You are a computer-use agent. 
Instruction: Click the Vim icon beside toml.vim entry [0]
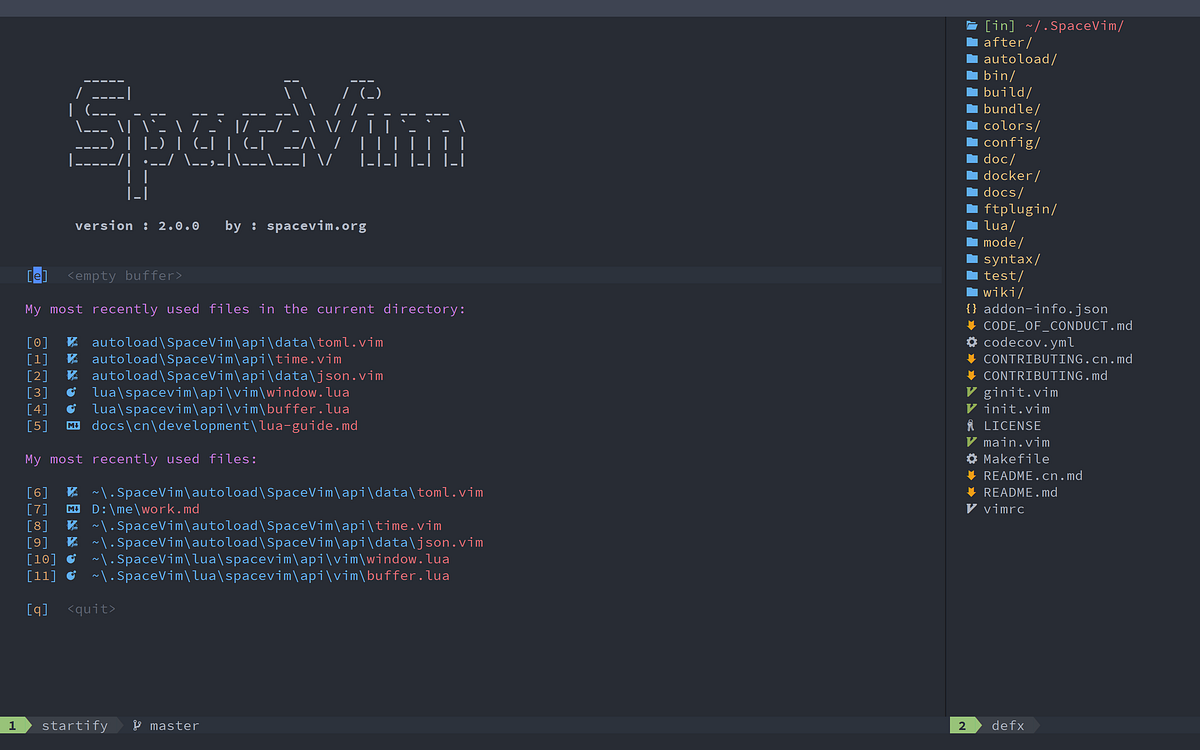[x=70, y=342]
